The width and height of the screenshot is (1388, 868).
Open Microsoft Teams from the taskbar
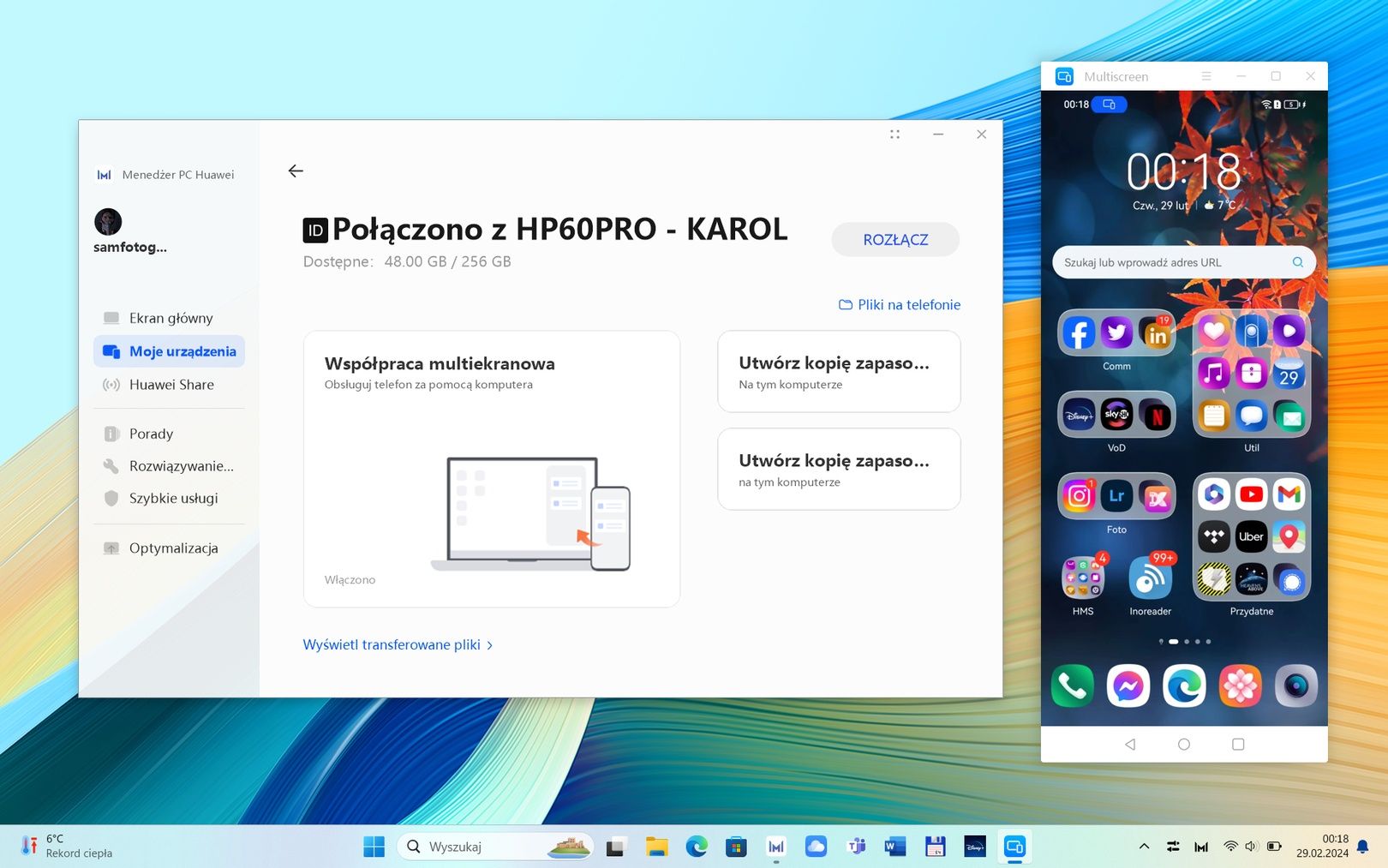click(x=855, y=847)
